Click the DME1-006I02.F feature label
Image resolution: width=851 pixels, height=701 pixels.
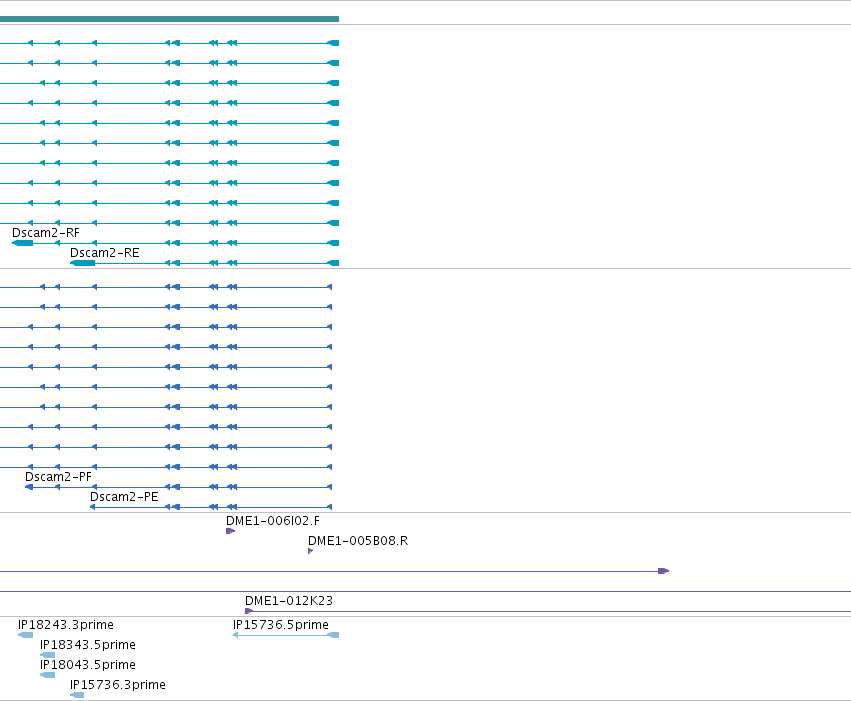[273, 521]
